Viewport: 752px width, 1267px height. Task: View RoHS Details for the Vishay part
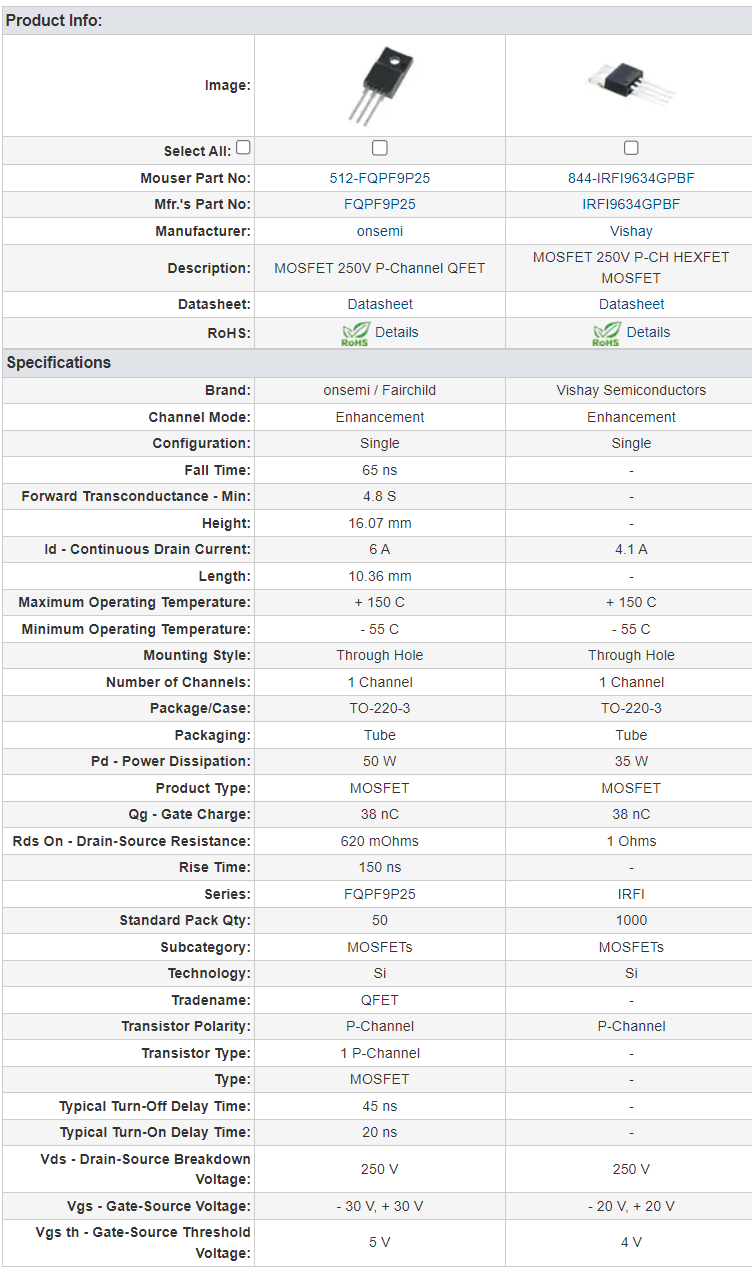point(648,332)
